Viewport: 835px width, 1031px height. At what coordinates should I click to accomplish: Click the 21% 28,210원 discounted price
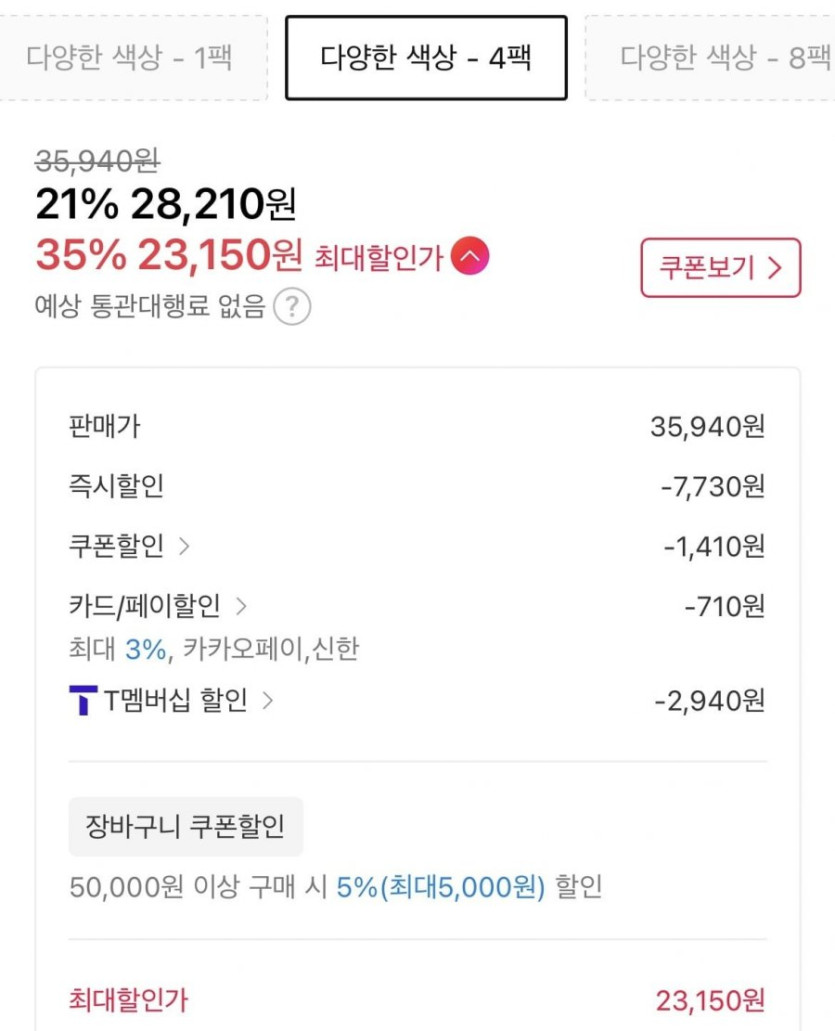coord(165,205)
